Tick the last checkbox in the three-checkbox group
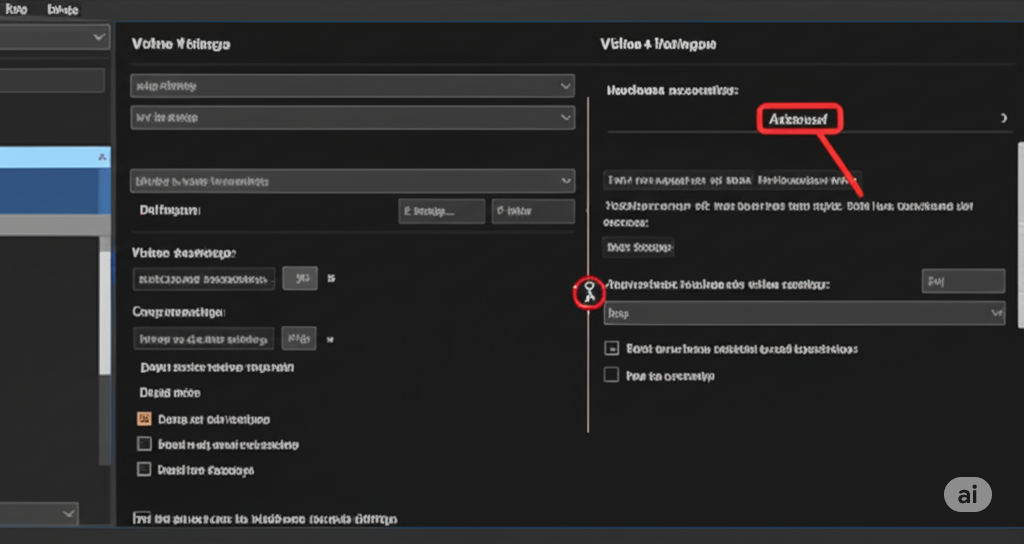This screenshot has width=1024, height=544. (x=144, y=469)
